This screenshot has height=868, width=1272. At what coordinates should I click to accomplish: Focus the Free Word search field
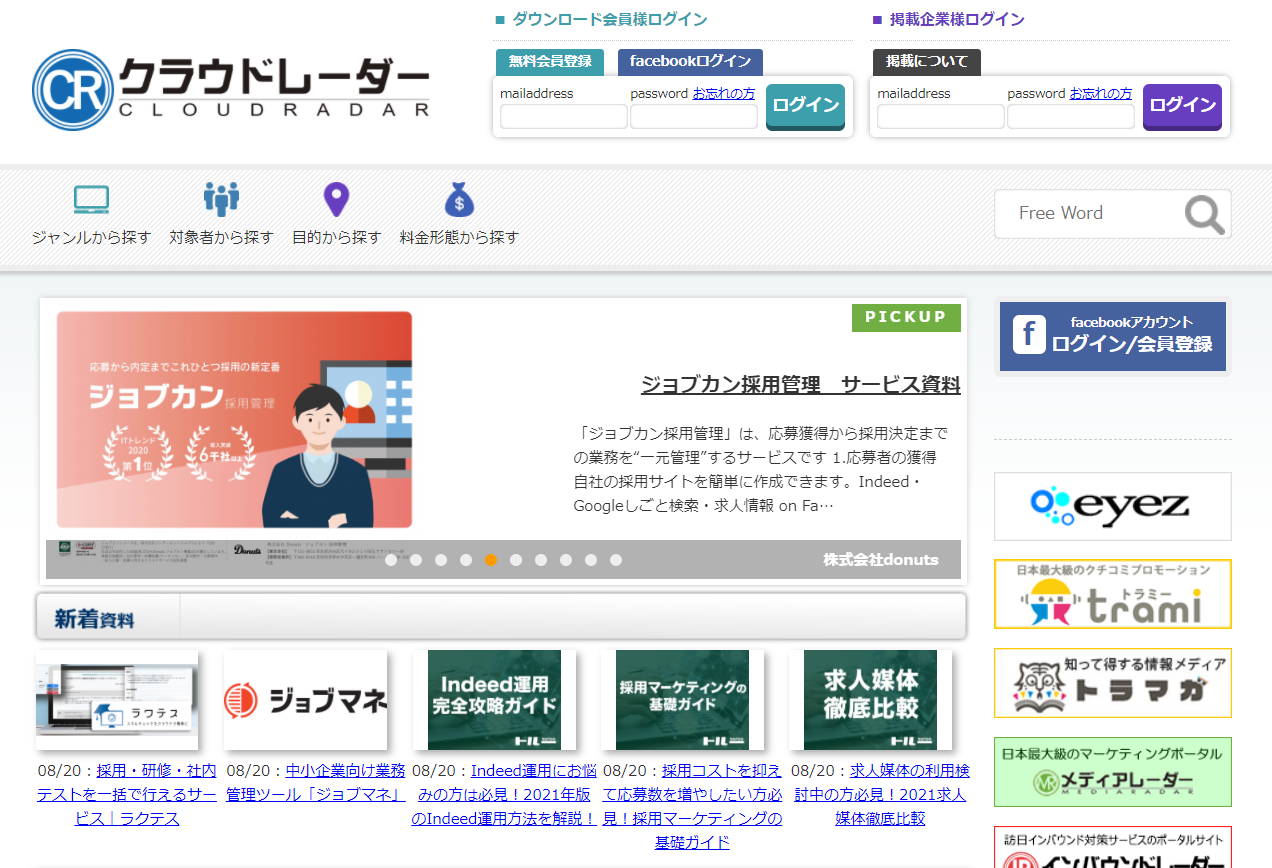pos(1088,214)
